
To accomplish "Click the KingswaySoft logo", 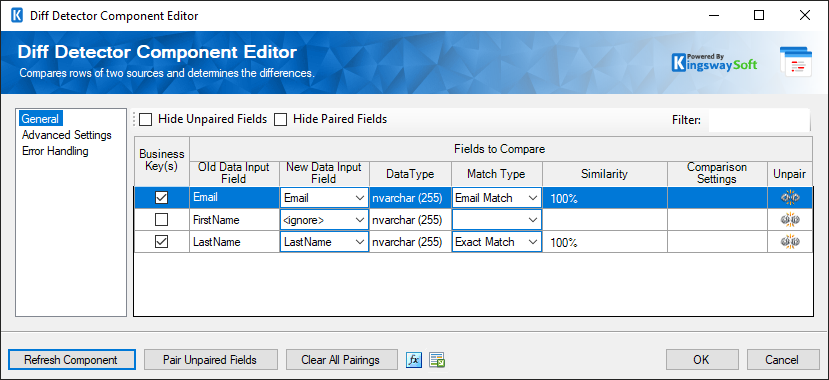I will click(x=714, y=62).
